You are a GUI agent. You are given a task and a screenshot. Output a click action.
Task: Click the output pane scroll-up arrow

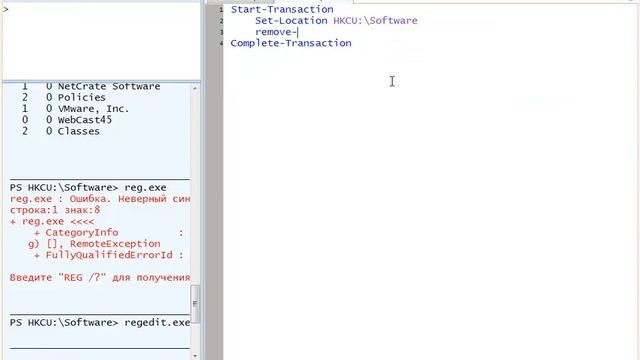pyautogui.click(x=195, y=88)
